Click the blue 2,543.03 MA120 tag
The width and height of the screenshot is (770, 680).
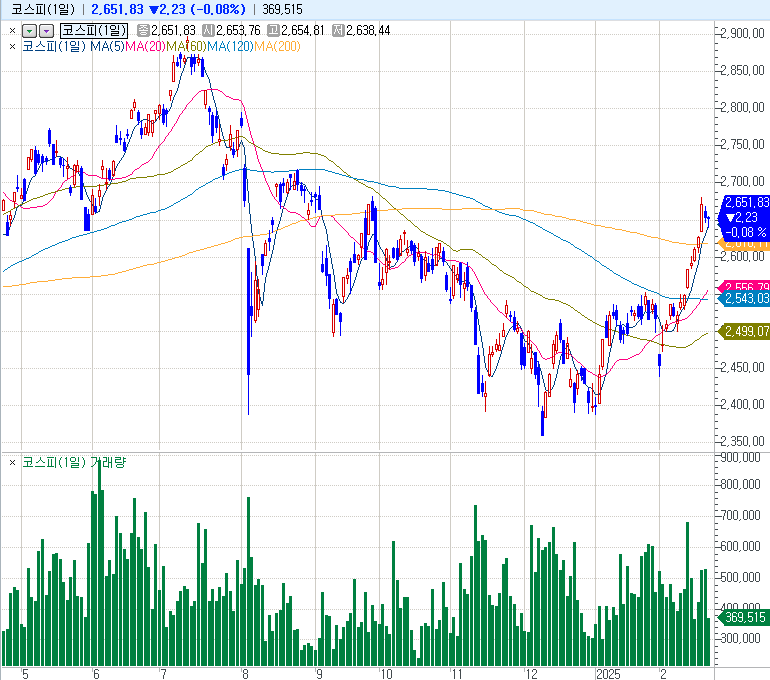click(746, 298)
